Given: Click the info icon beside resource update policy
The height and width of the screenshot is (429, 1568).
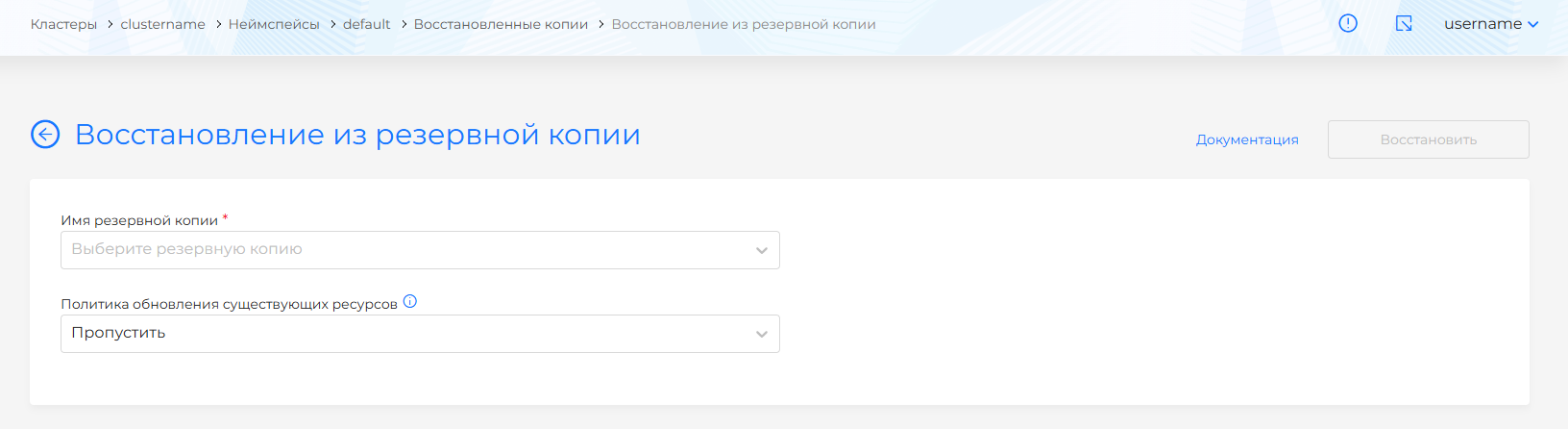Looking at the screenshot, I should (410, 301).
